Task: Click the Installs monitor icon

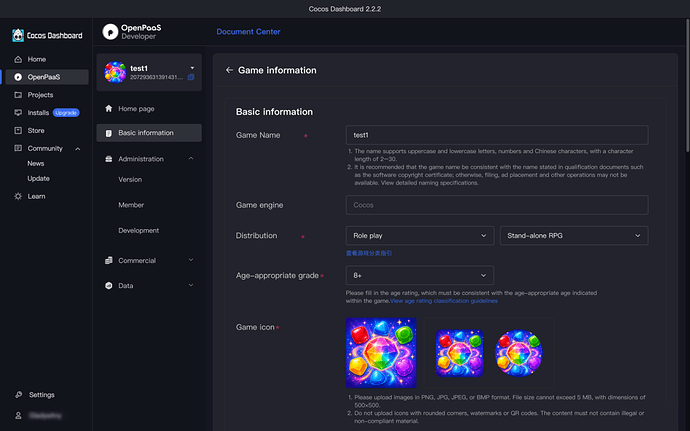Action: (18, 113)
